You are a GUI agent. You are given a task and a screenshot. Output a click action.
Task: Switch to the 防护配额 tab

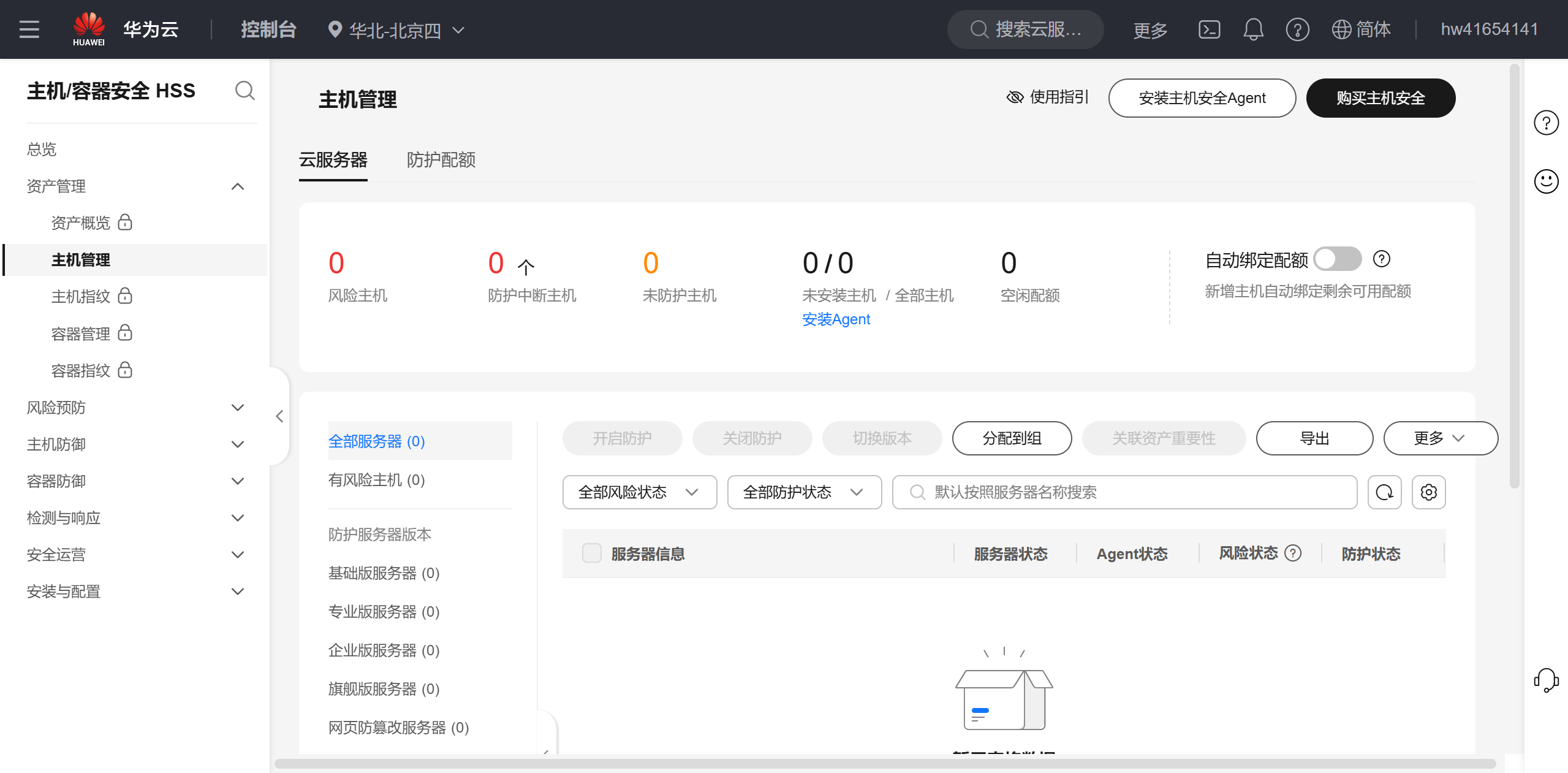click(x=441, y=160)
